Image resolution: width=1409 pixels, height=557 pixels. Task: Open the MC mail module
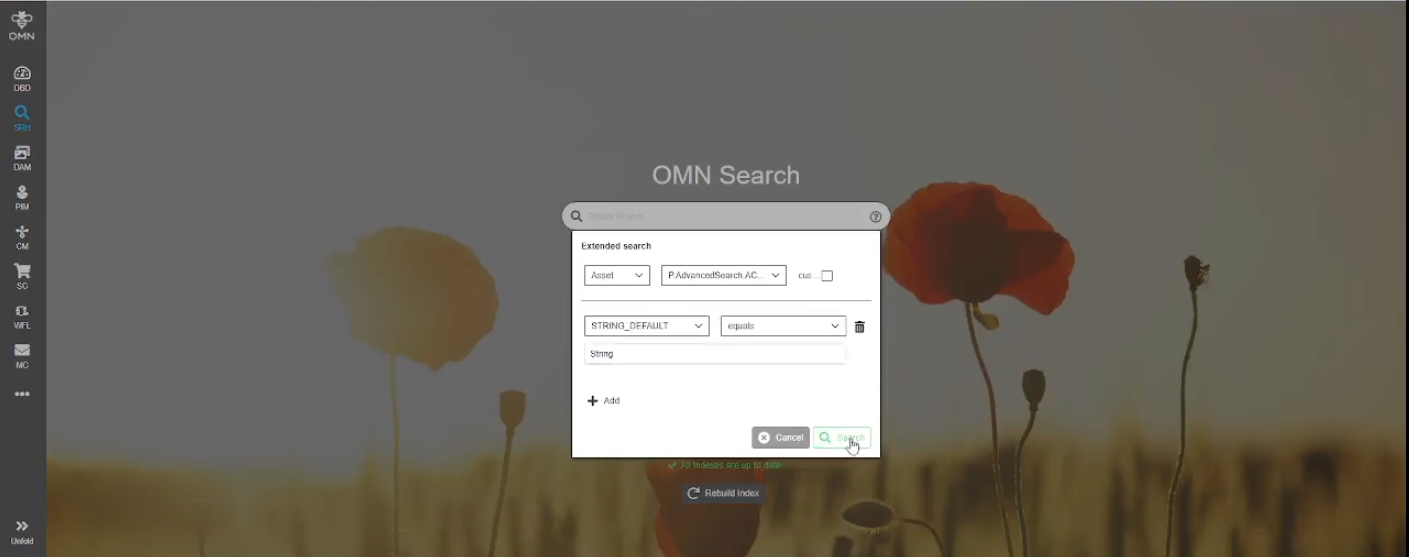pyautogui.click(x=22, y=356)
